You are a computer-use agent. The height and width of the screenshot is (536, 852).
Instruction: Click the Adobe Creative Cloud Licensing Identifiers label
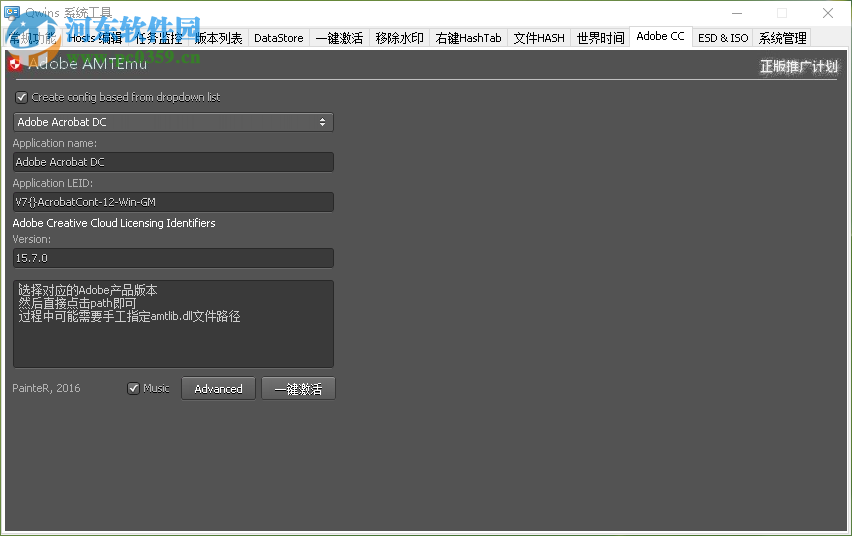click(114, 223)
